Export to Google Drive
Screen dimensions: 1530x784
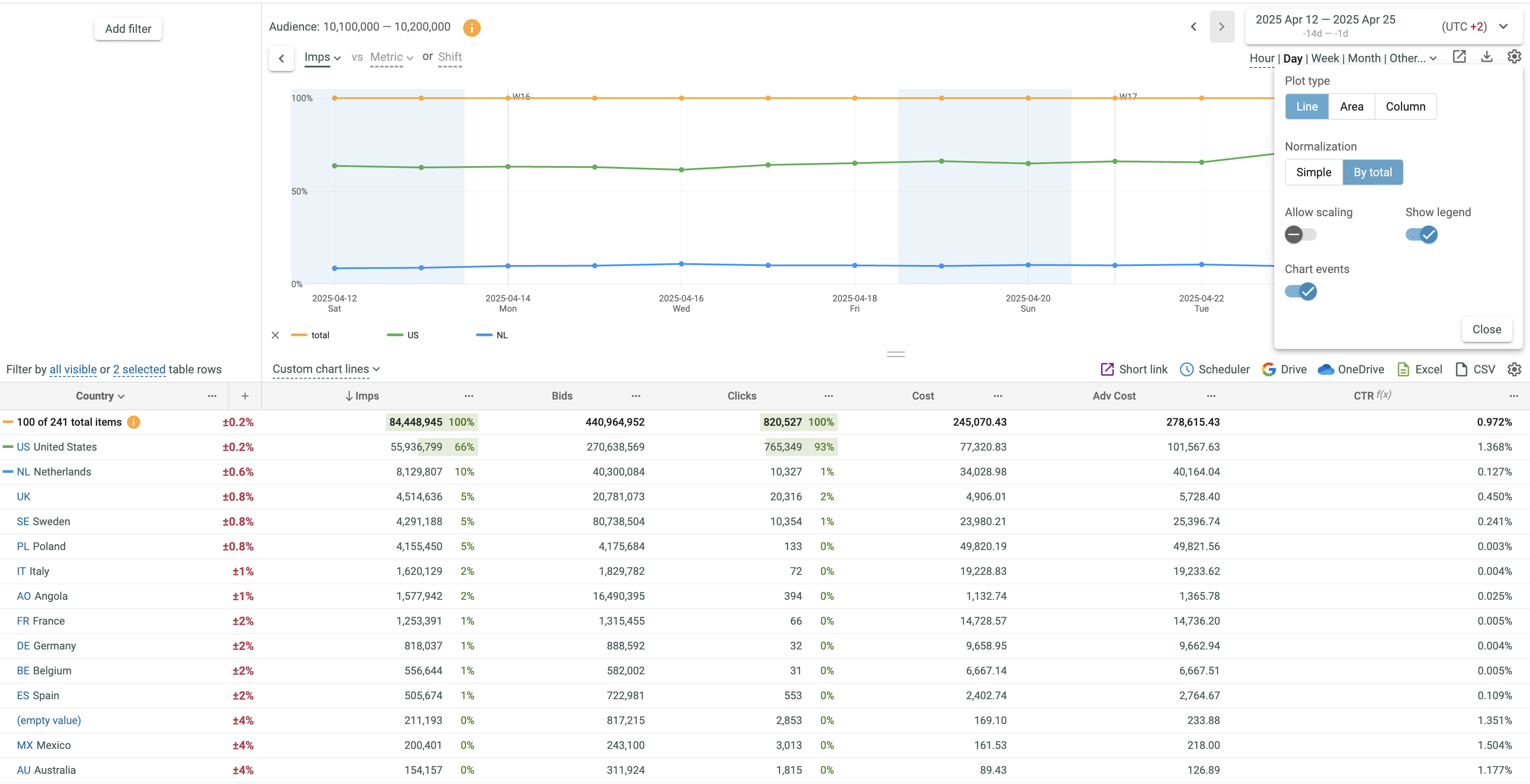[x=1284, y=369]
